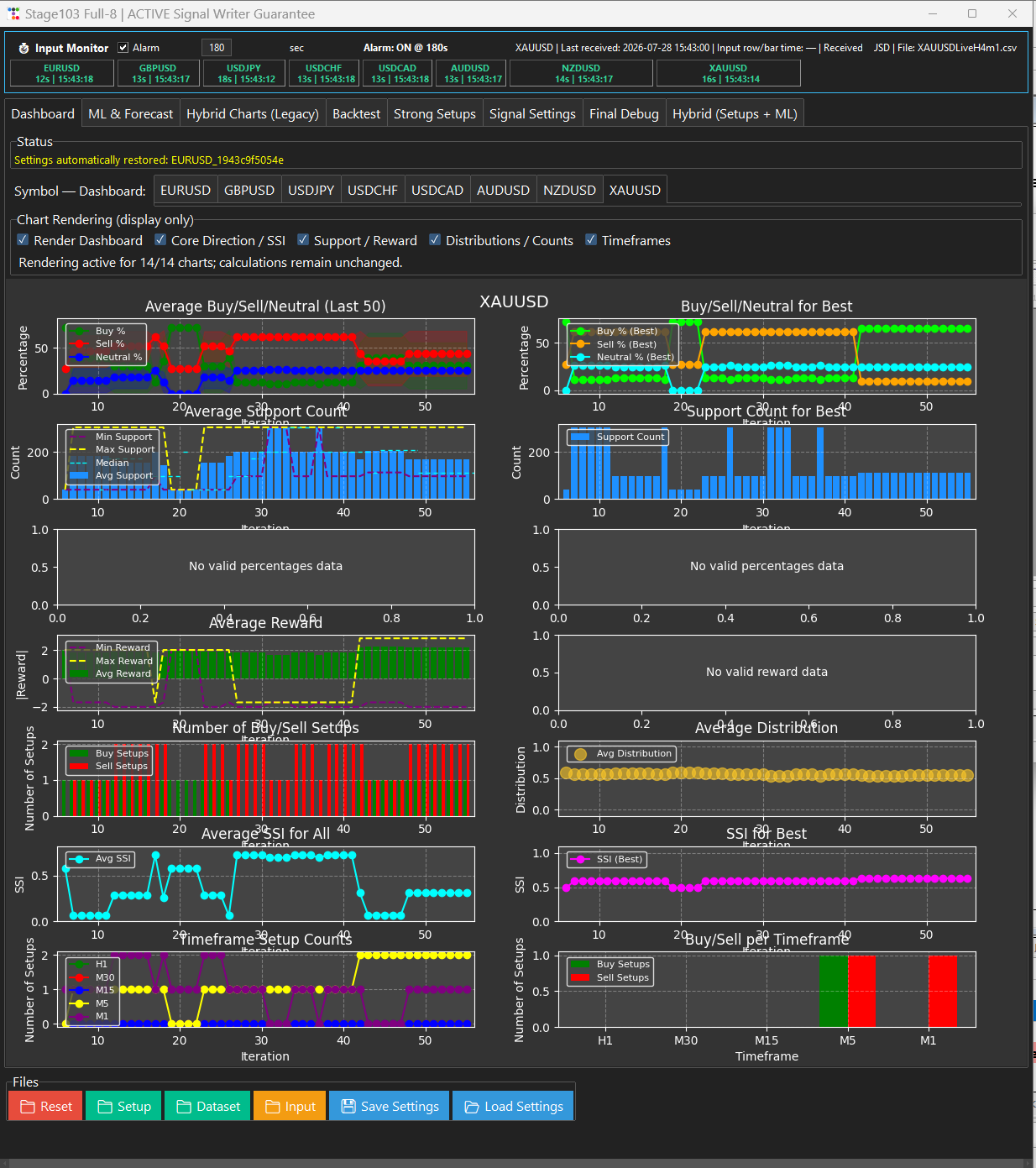The image size is (1036, 1168).
Task: Toggle the Alarm checkbox
Action: pos(123,48)
